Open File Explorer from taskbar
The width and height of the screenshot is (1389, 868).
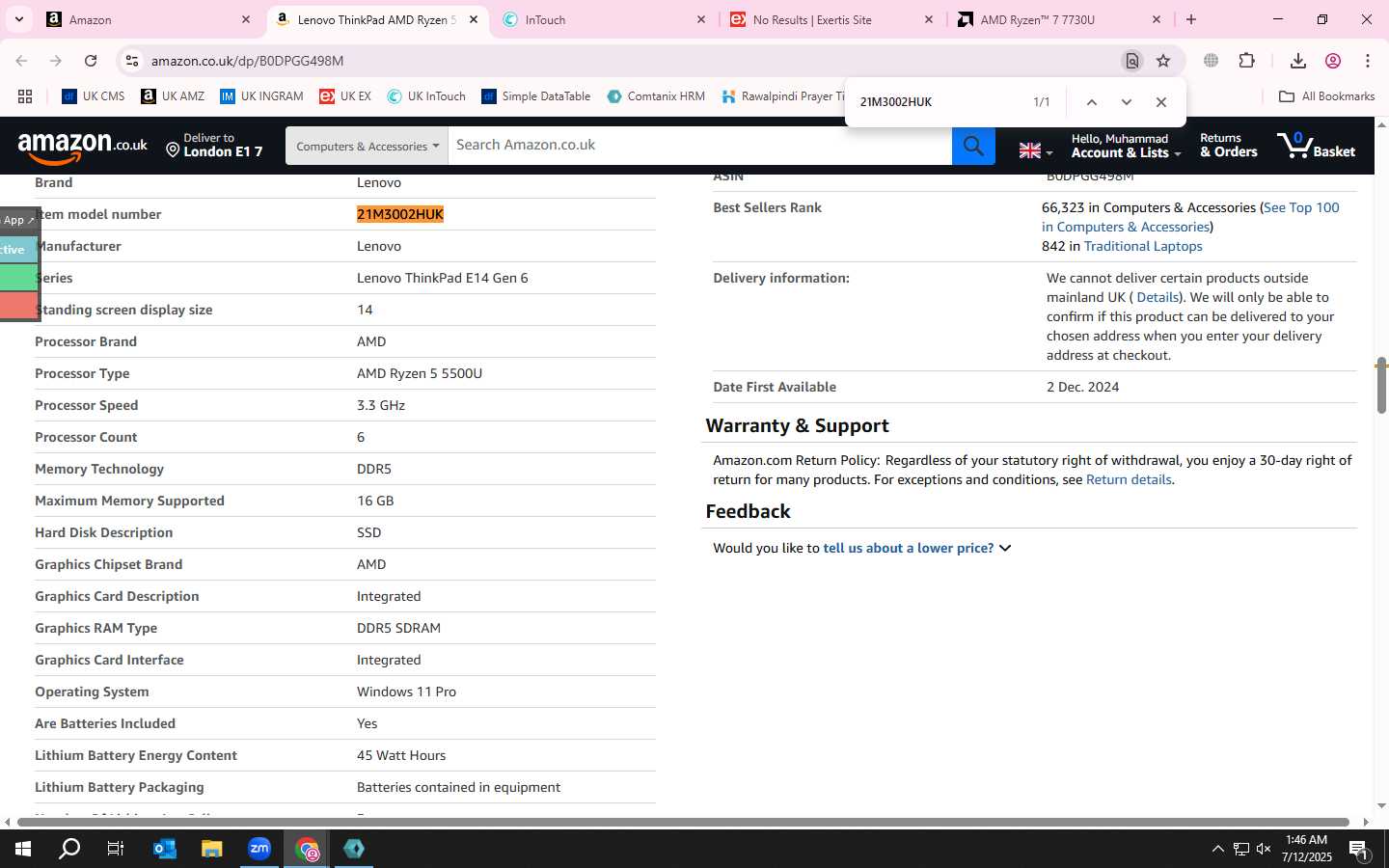[211, 849]
